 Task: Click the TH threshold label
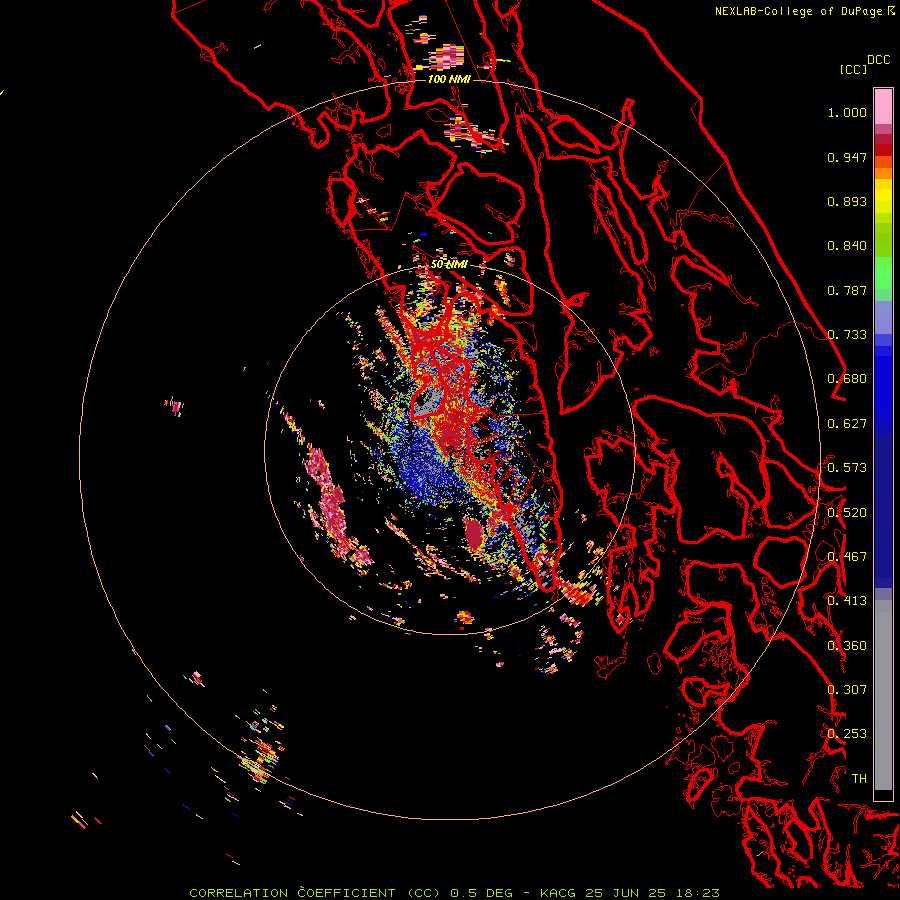(x=859, y=778)
